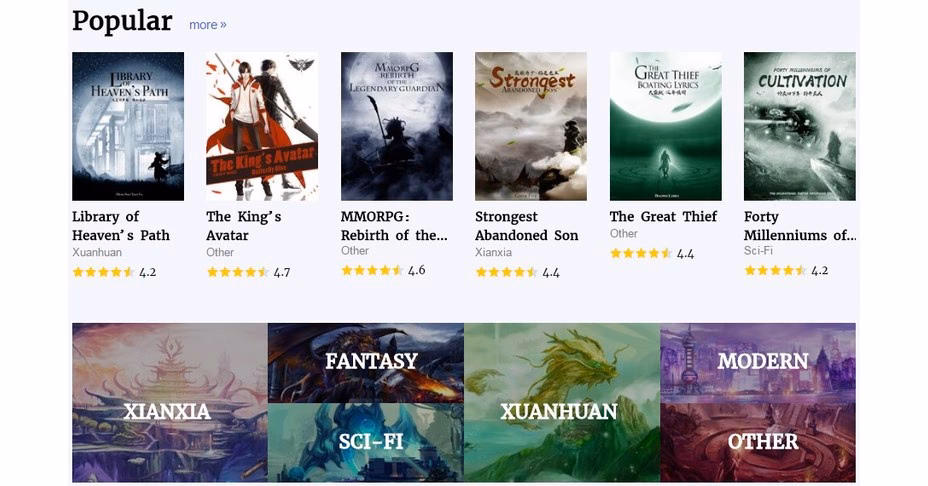Select the Sci-Fi genre tag under Forty Millenniums
Image resolution: width=928 pixels, height=486 pixels.
point(758,250)
